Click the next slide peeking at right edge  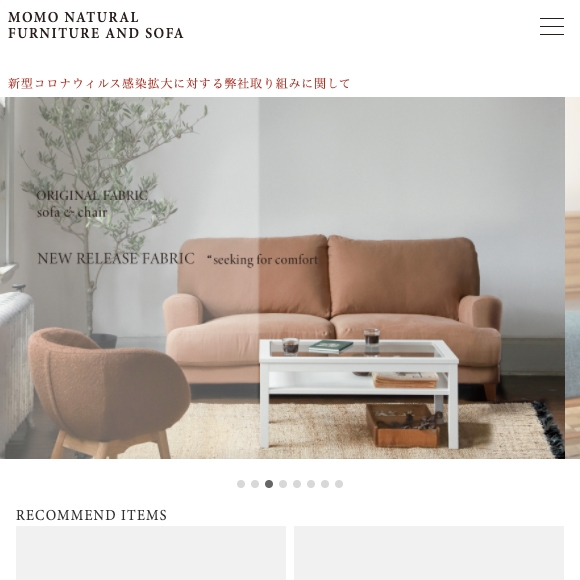(x=573, y=278)
